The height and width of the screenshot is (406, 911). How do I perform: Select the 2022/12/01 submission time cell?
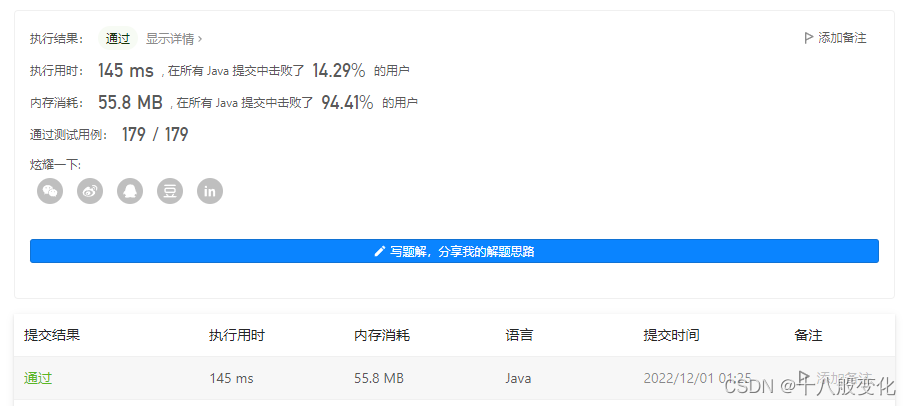tap(697, 378)
